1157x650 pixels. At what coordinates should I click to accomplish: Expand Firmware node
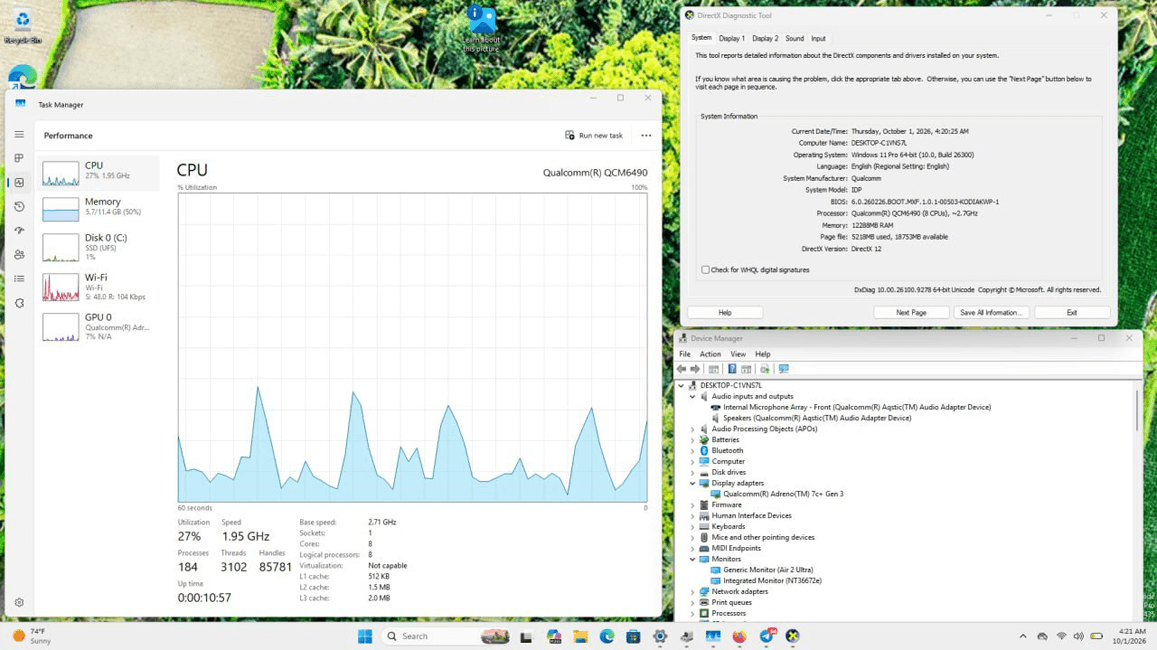click(x=693, y=505)
